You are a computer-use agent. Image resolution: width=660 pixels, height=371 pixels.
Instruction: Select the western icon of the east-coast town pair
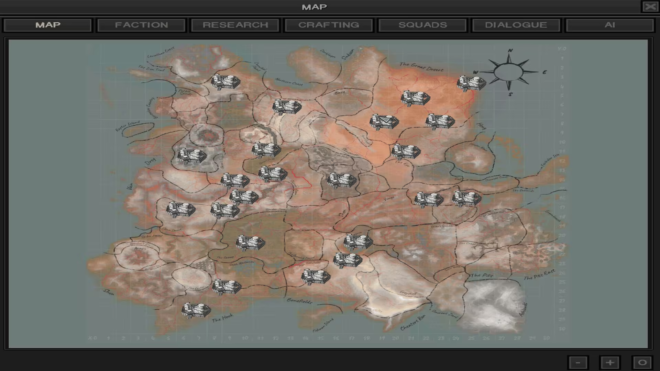428,199
